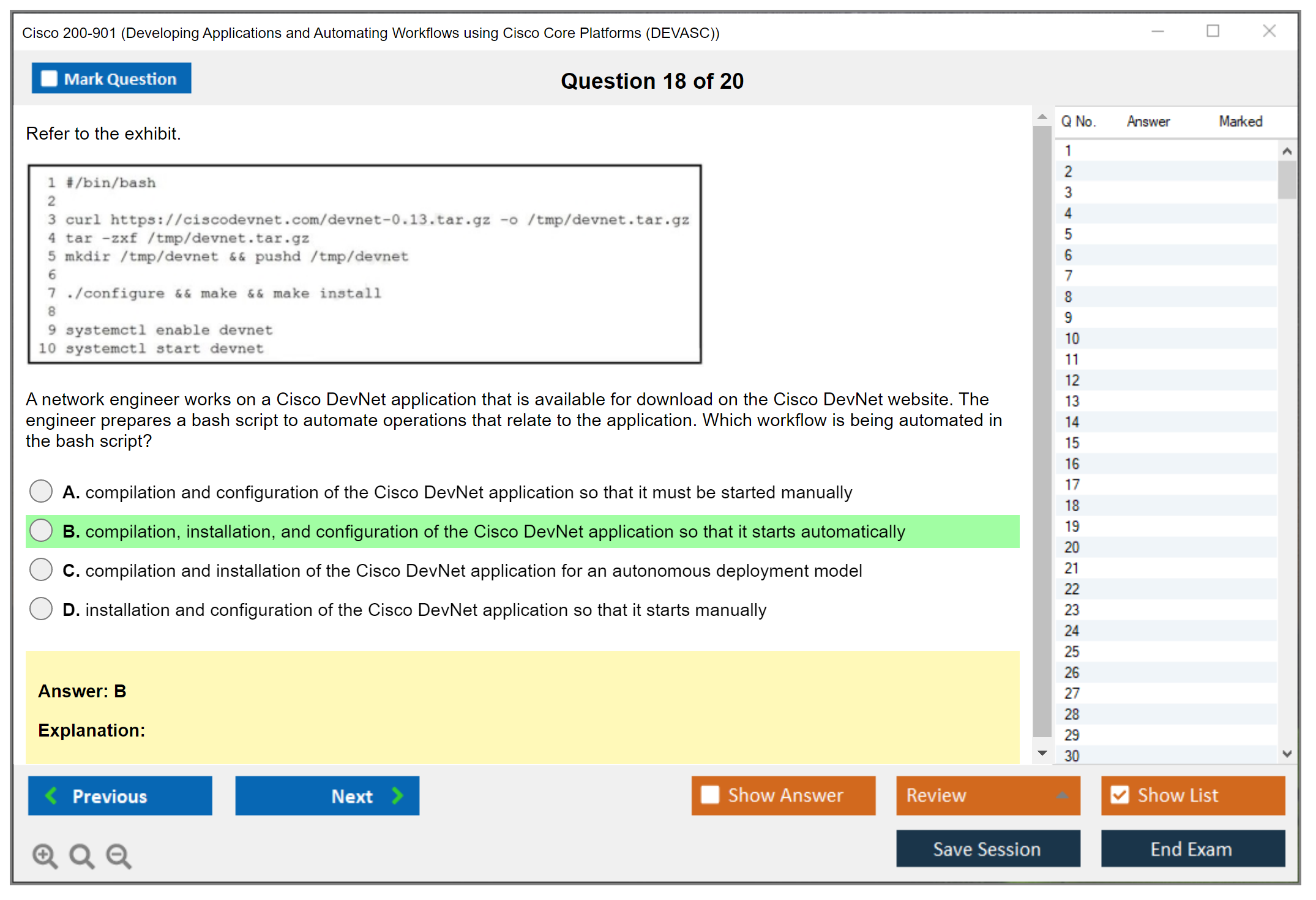Click the zoom in magnifier icon

click(x=45, y=855)
